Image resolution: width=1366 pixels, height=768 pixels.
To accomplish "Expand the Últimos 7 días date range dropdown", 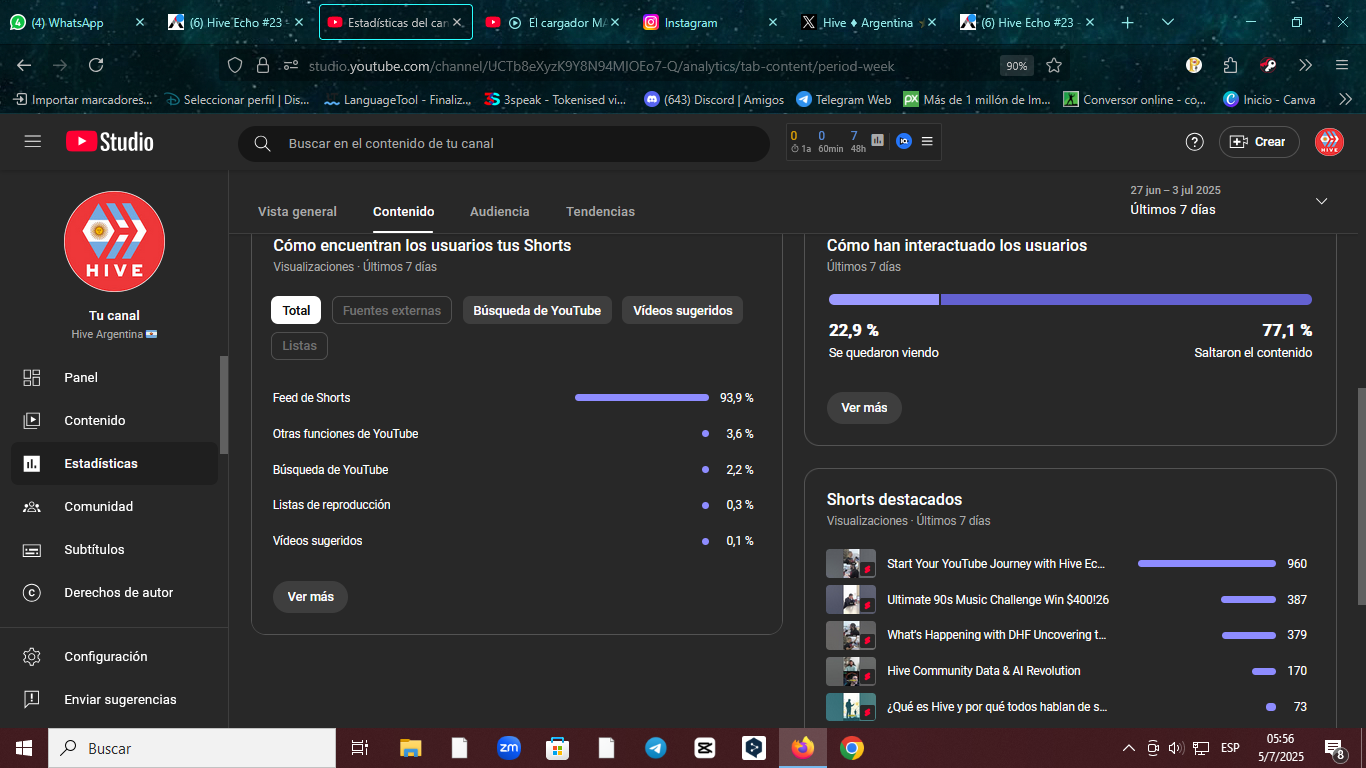I will [x=1321, y=201].
